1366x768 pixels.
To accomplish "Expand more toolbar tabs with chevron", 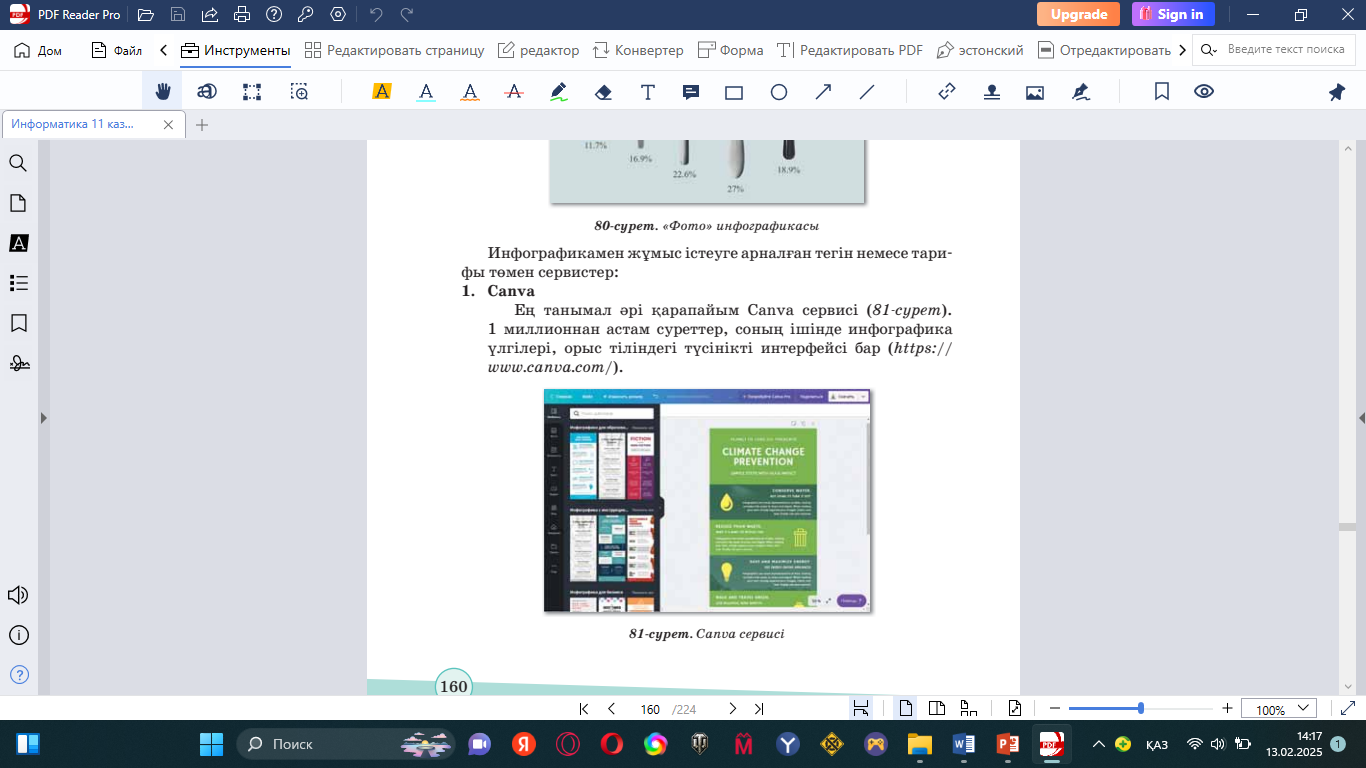I will point(1183,50).
